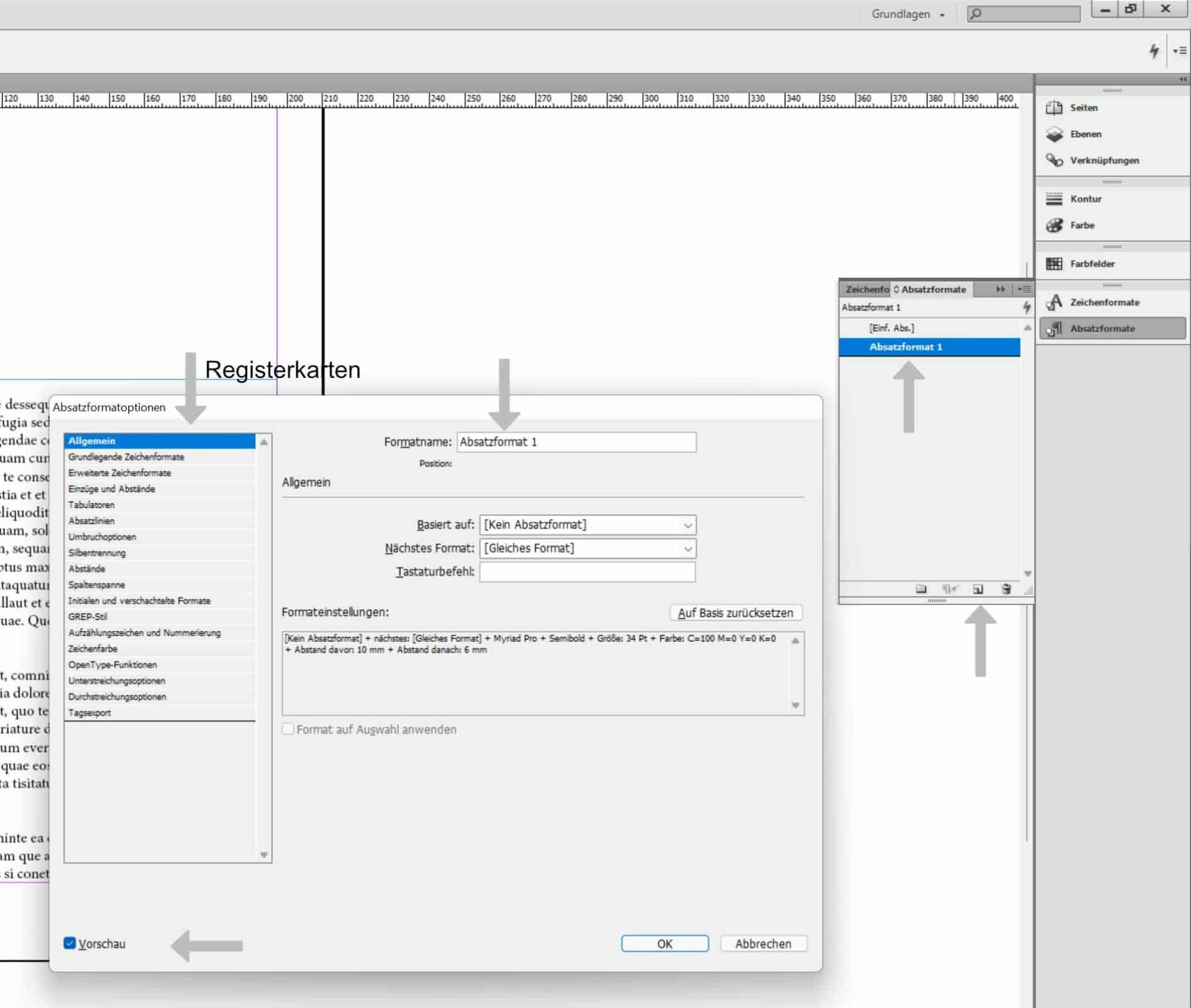
Task: Click the search magnifier icon
Action: [x=975, y=14]
